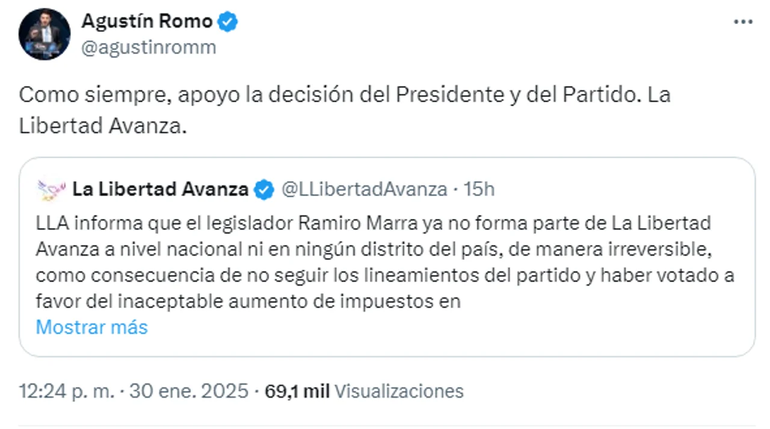The height and width of the screenshot is (429, 770).
Task: Expand the quoted post with Mostrar más
Action: coord(91,326)
